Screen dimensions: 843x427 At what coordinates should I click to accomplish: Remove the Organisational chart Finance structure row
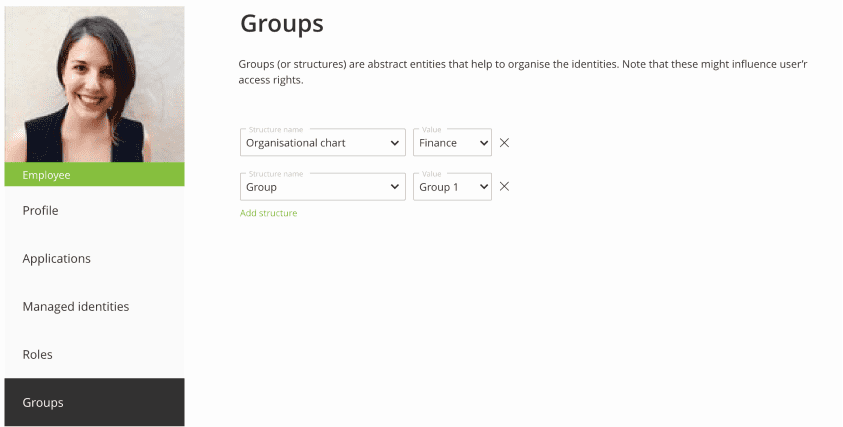click(x=504, y=143)
